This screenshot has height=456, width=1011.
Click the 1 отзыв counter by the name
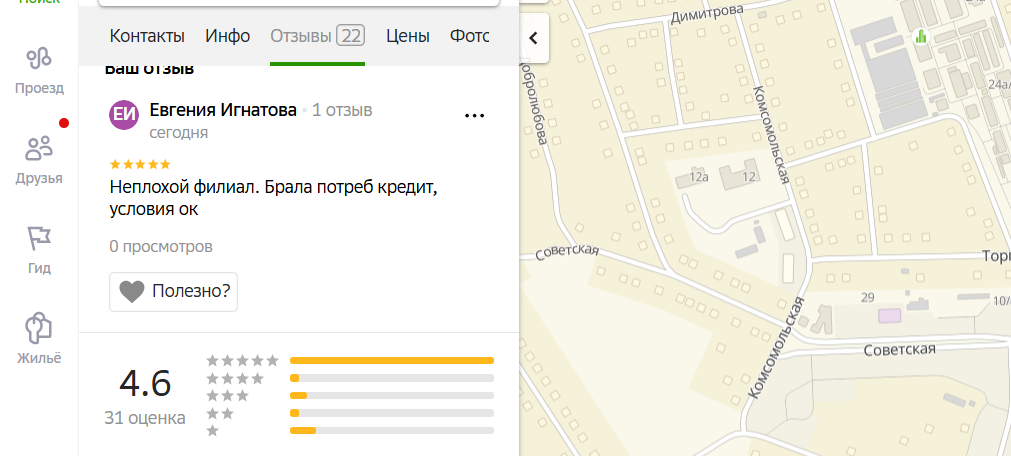(342, 110)
